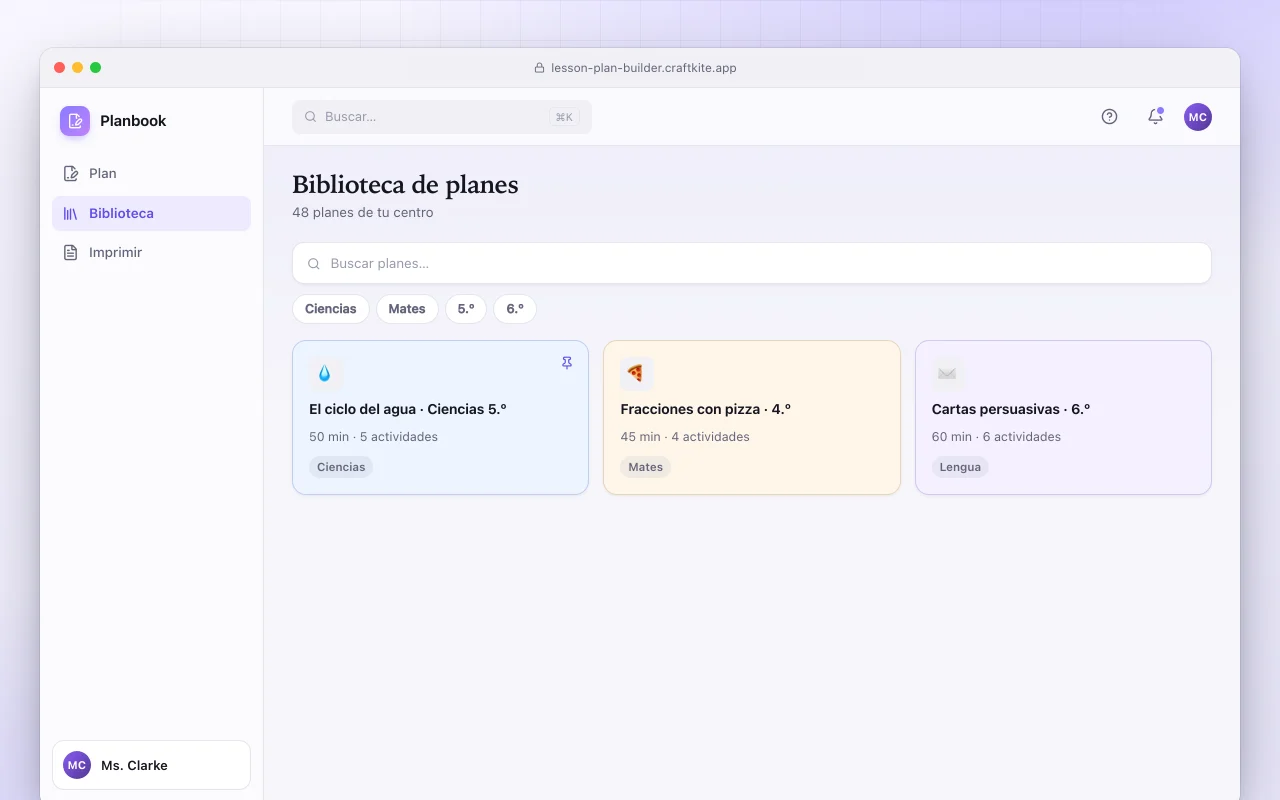Image resolution: width=1280 pixels, height=800 pixels.
Task: Click the Planbook logo icon
Action: click(75, 121)
